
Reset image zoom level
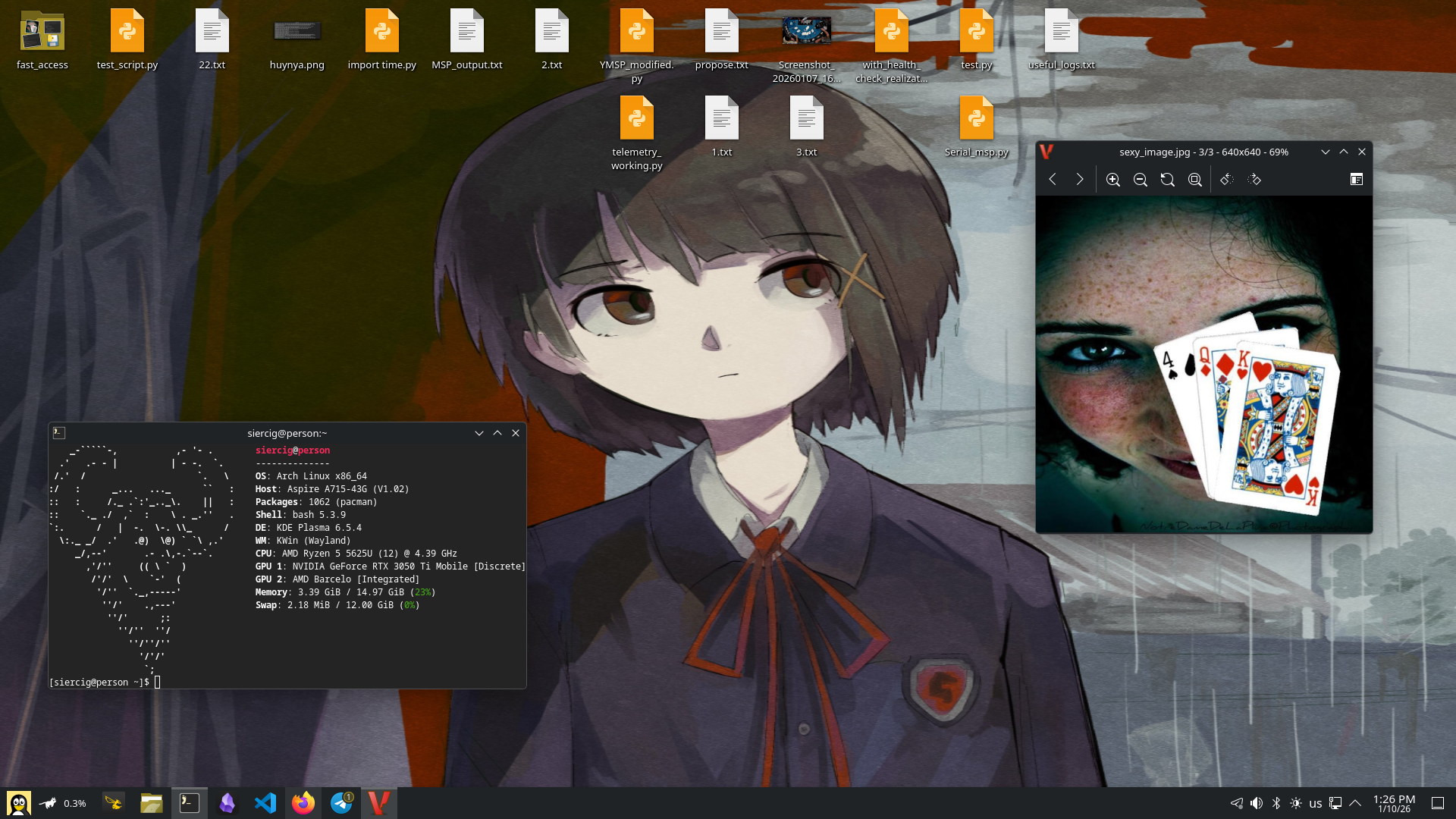(1167, 180)
